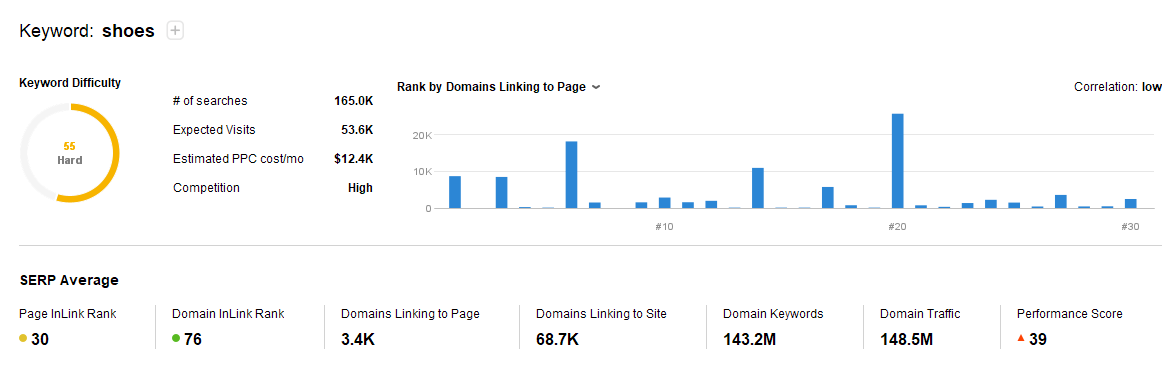Click the yellow dot beside Page InLink Rank 30
The height and width of the screenshot is (367, 1173).
click(x=23, y=339)
